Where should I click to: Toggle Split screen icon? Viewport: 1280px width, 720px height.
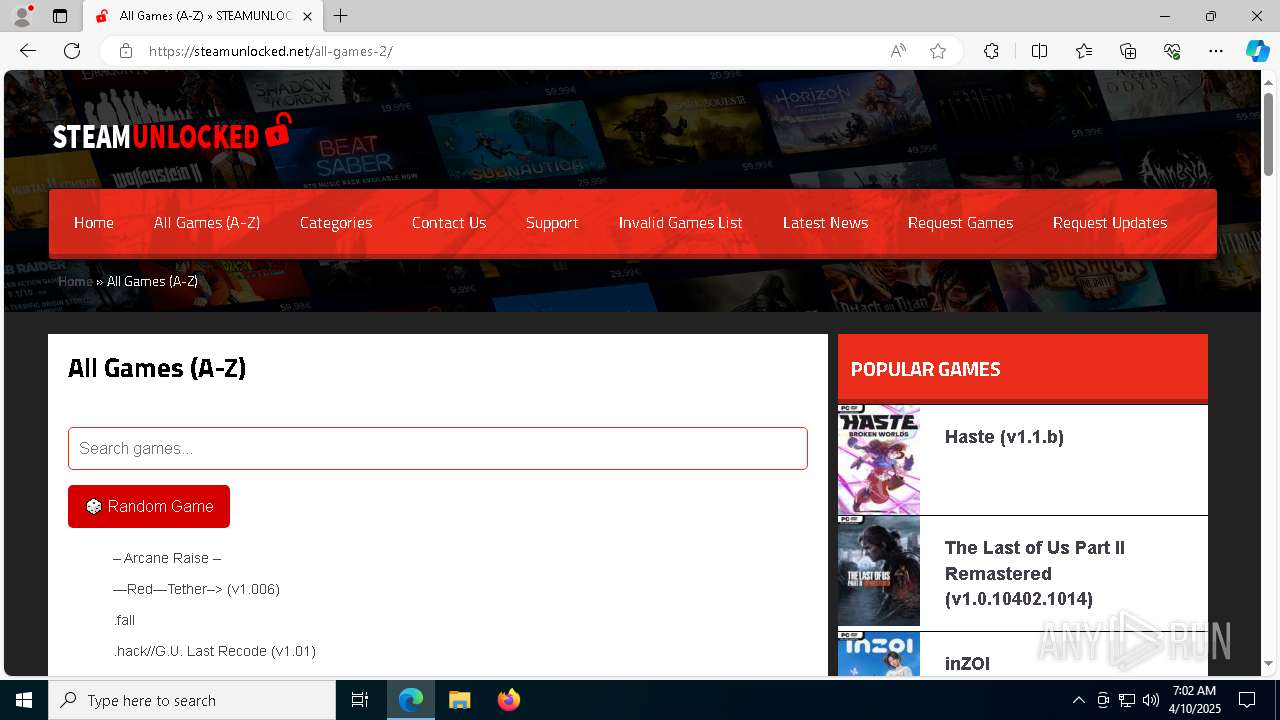tap(1039, 51)
